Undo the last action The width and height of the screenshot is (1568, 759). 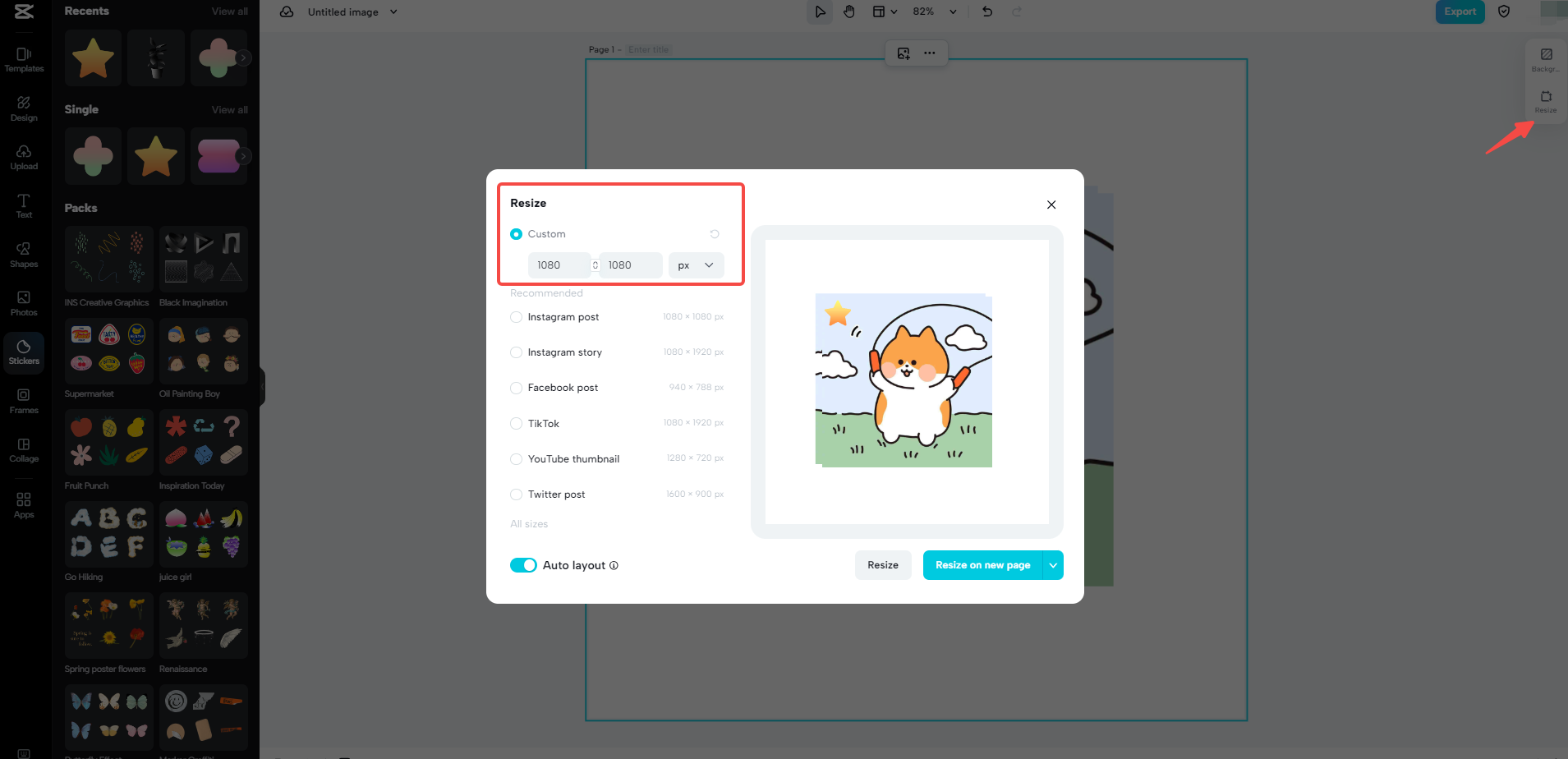pos(987,11)
